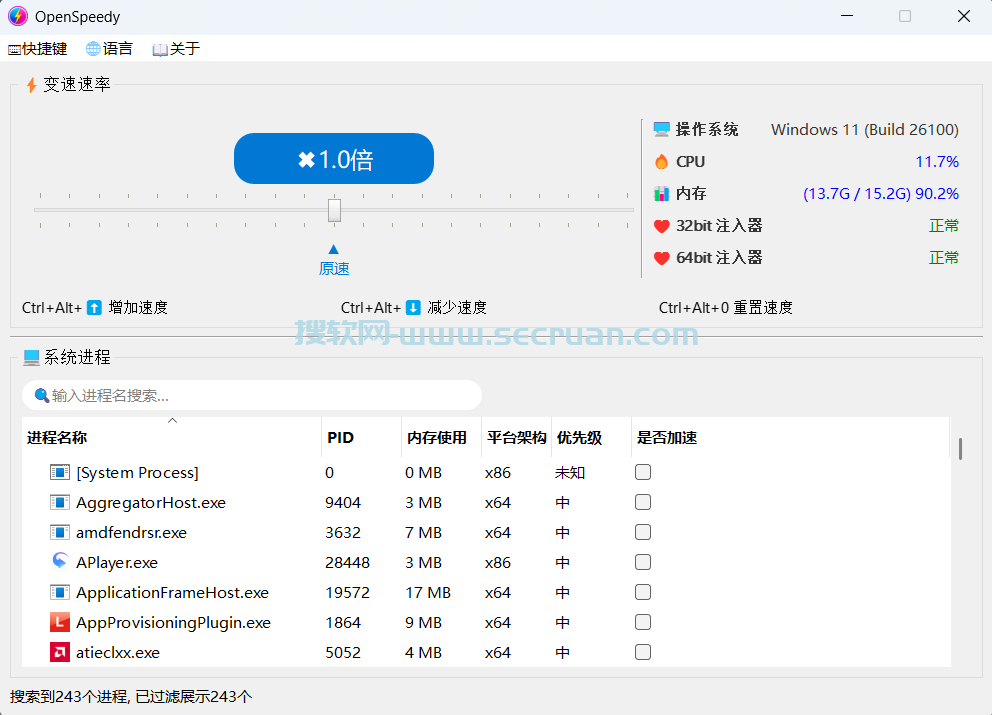Image resolution: width=992 pixels, height=715 pixels.
Task: Enable acceleration for ApplicationFrameHost.exe
Action: click(643, 592)
